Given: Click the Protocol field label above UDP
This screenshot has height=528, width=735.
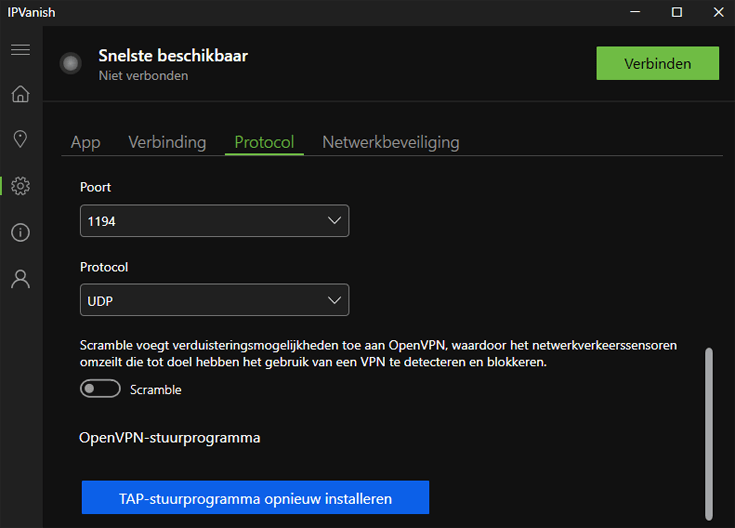Looking at the screenshot, I should (104, 267).
